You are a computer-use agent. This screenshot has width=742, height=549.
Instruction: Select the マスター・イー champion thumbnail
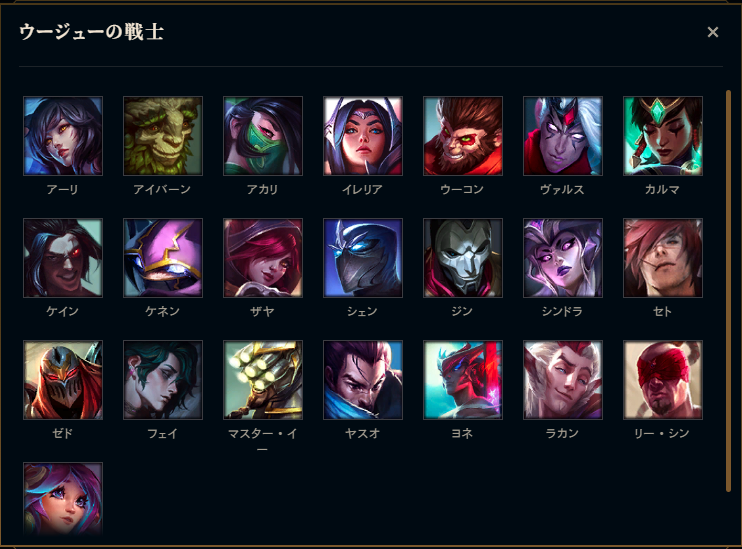click(x=263, y=380)
